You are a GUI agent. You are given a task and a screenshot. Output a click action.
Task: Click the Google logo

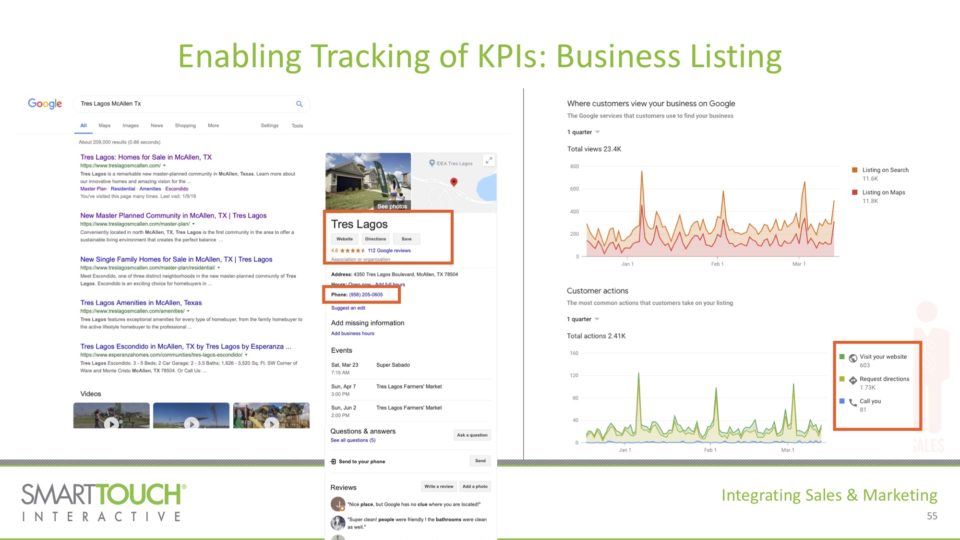(45, 103)
